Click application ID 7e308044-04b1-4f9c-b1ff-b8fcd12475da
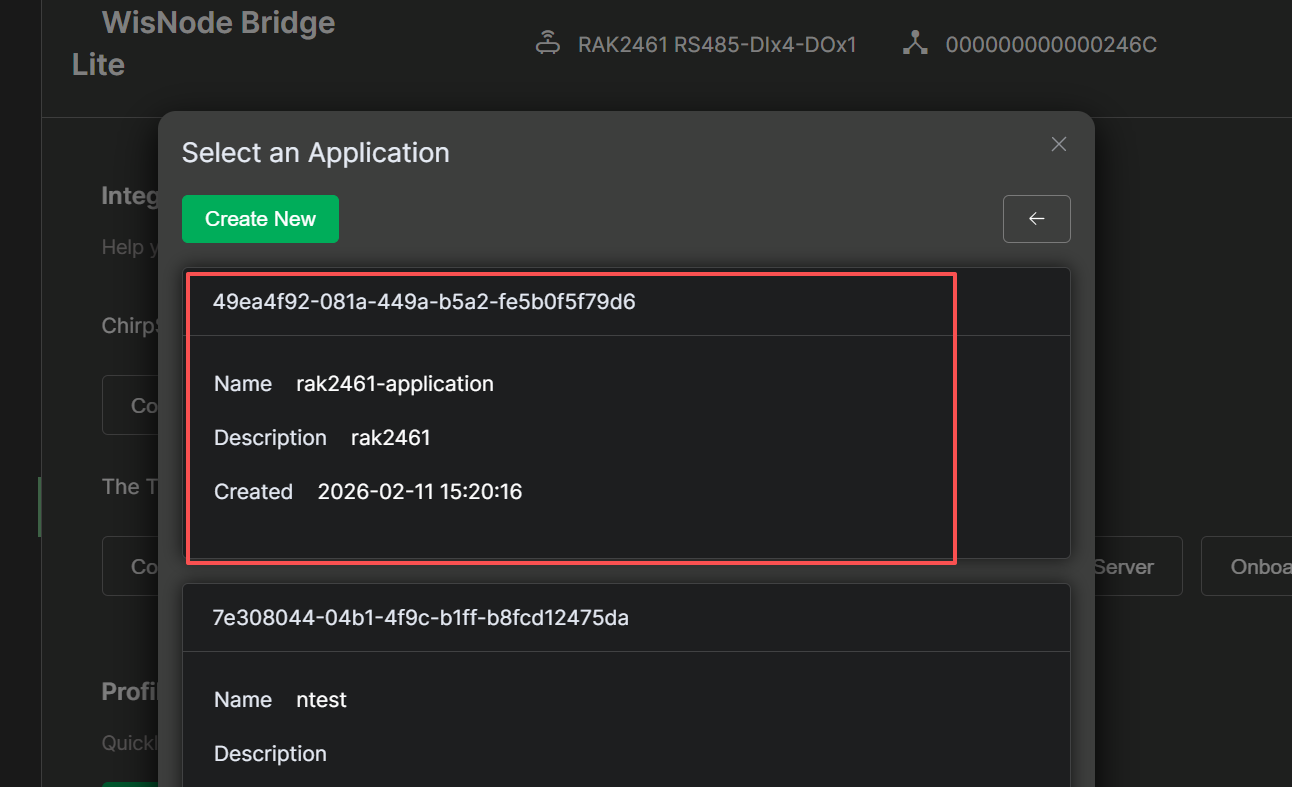 [421, 617]
